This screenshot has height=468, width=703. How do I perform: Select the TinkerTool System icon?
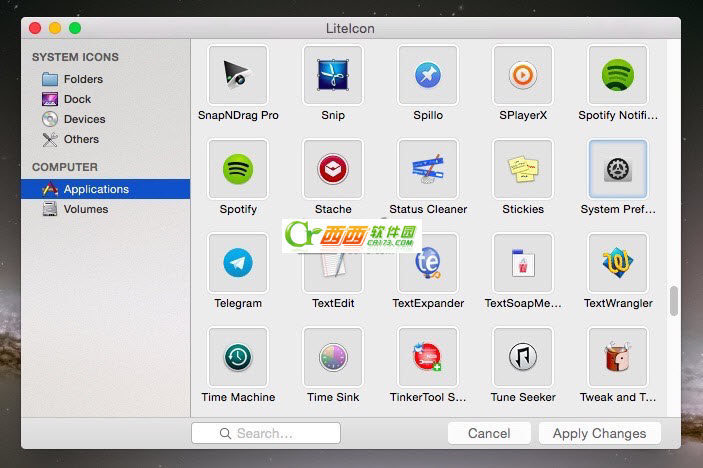point(428,357)
